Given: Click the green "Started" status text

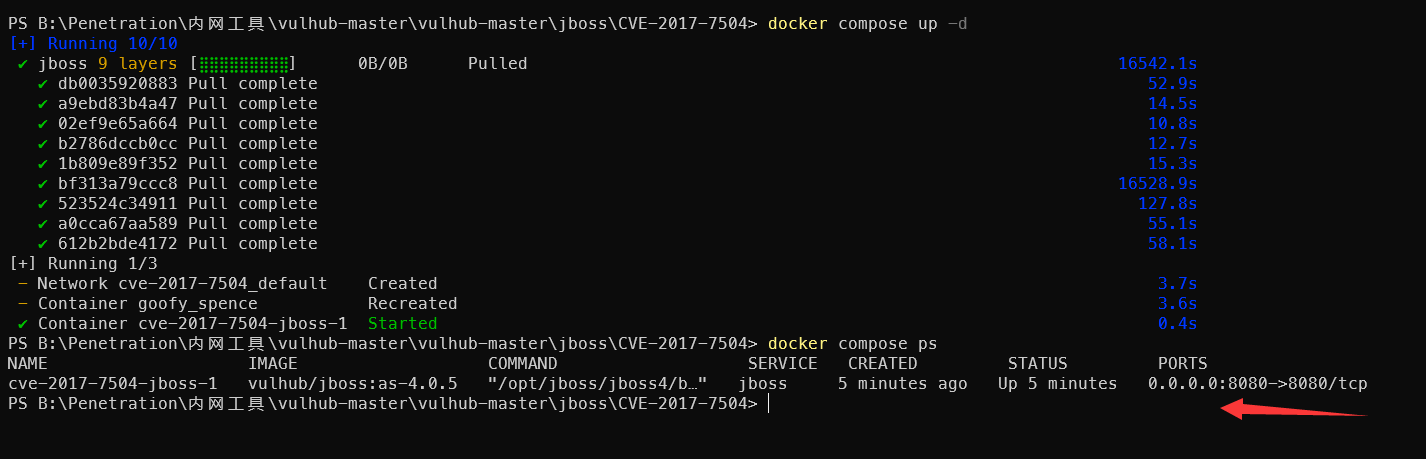Looking at the screenshot, I should coord(402,324).
